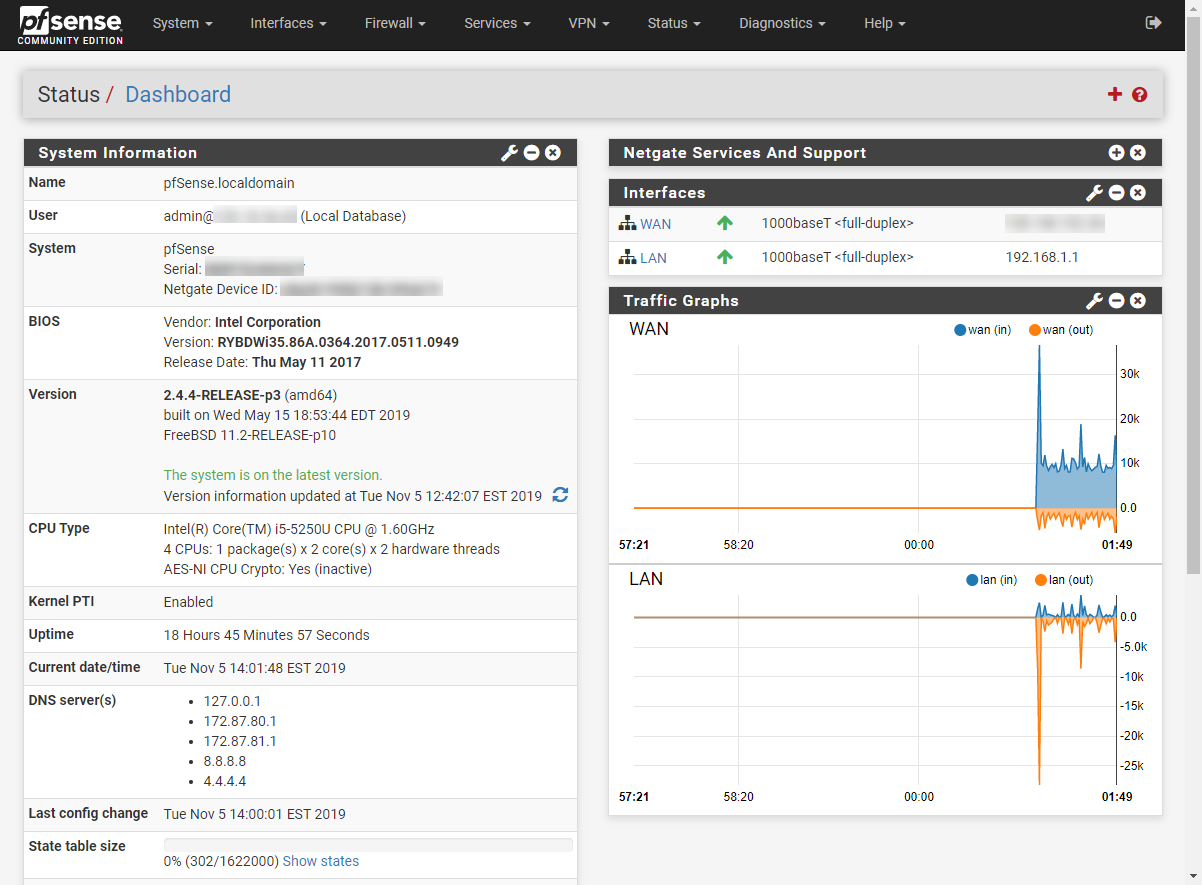Minimize the System Information widget
This screenshot has width=1202, height=885.
point(532,153)
